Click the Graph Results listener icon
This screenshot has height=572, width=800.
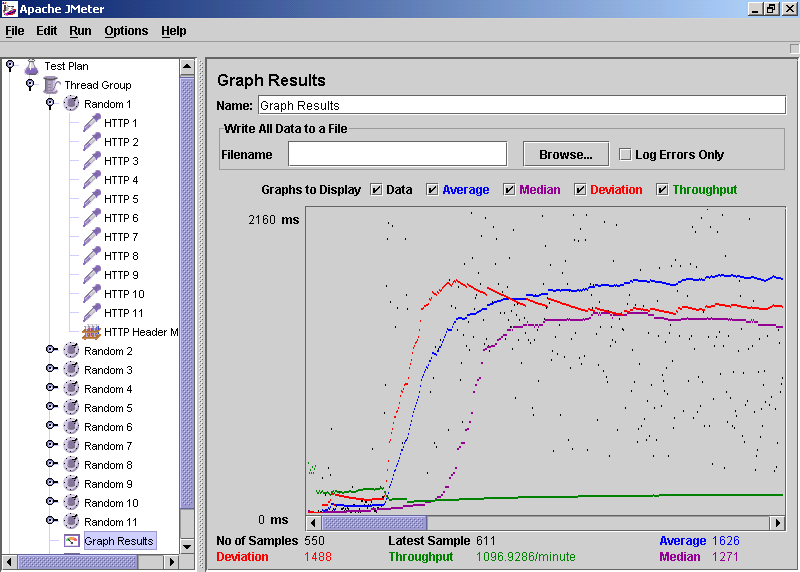coord(71,541)
